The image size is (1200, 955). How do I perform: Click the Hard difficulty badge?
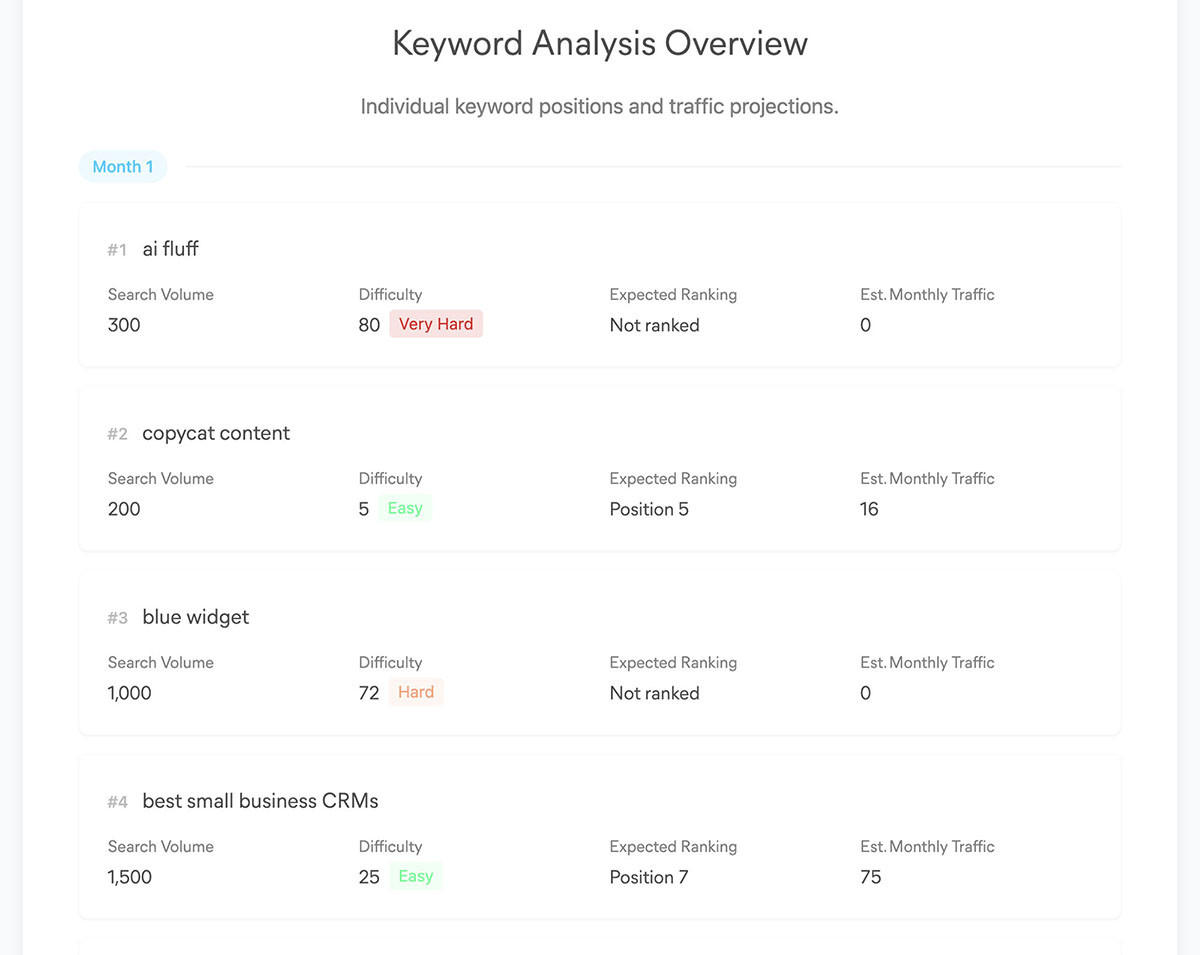(416, 692)
